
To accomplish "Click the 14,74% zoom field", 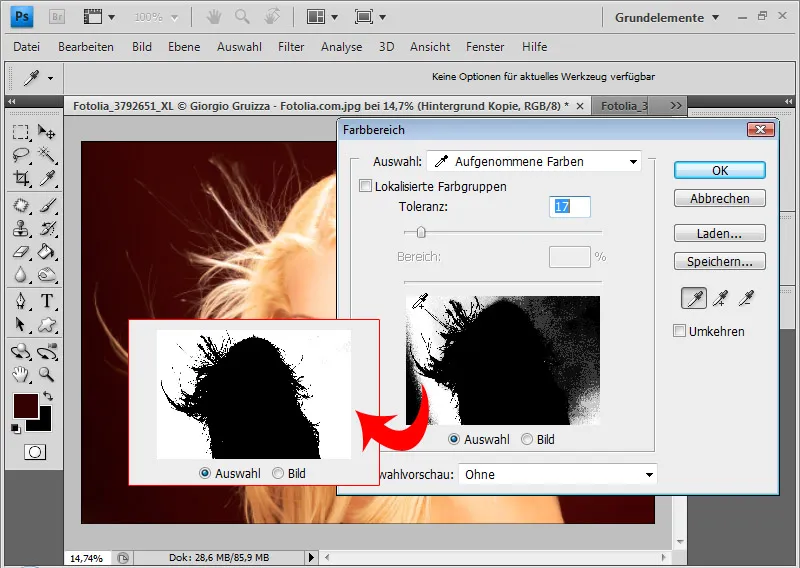I will coord(86,558).
